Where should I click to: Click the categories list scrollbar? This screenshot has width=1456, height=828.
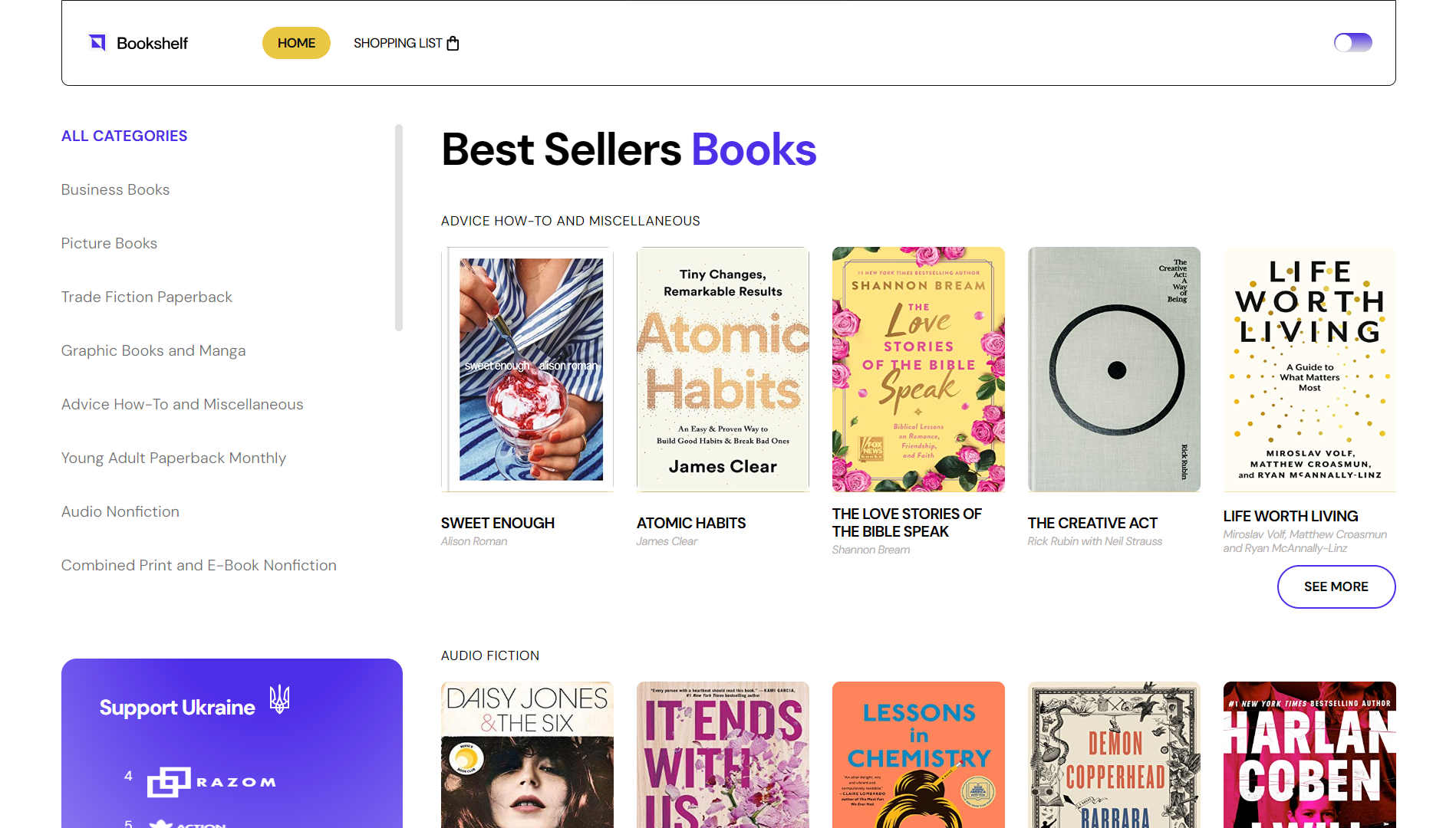tap(399, 228)
